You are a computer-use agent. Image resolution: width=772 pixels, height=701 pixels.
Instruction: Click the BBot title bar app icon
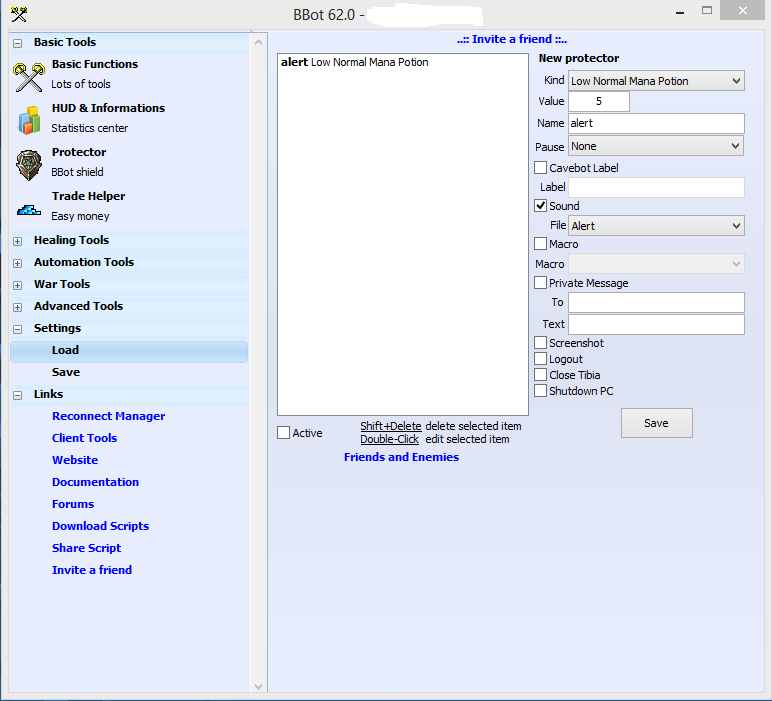coord(19,14)
